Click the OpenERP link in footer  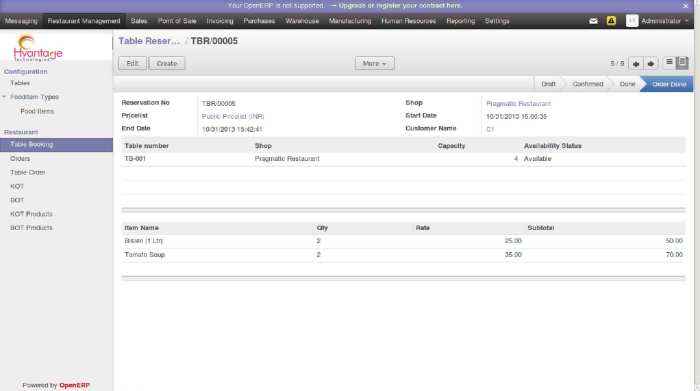pyautogui.click(x=75, y=385)
